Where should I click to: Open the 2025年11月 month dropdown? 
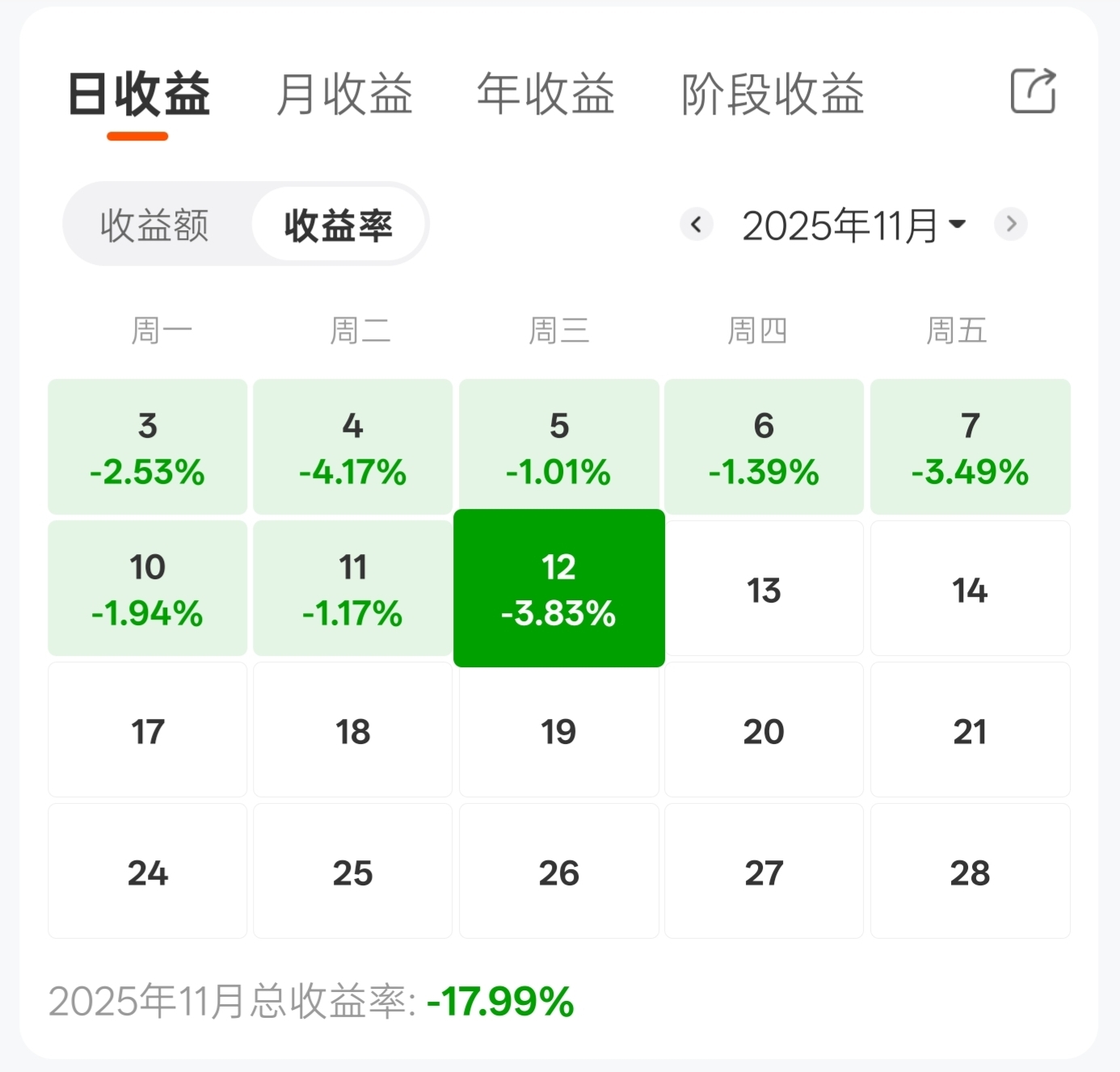click(x=854, y=225)
